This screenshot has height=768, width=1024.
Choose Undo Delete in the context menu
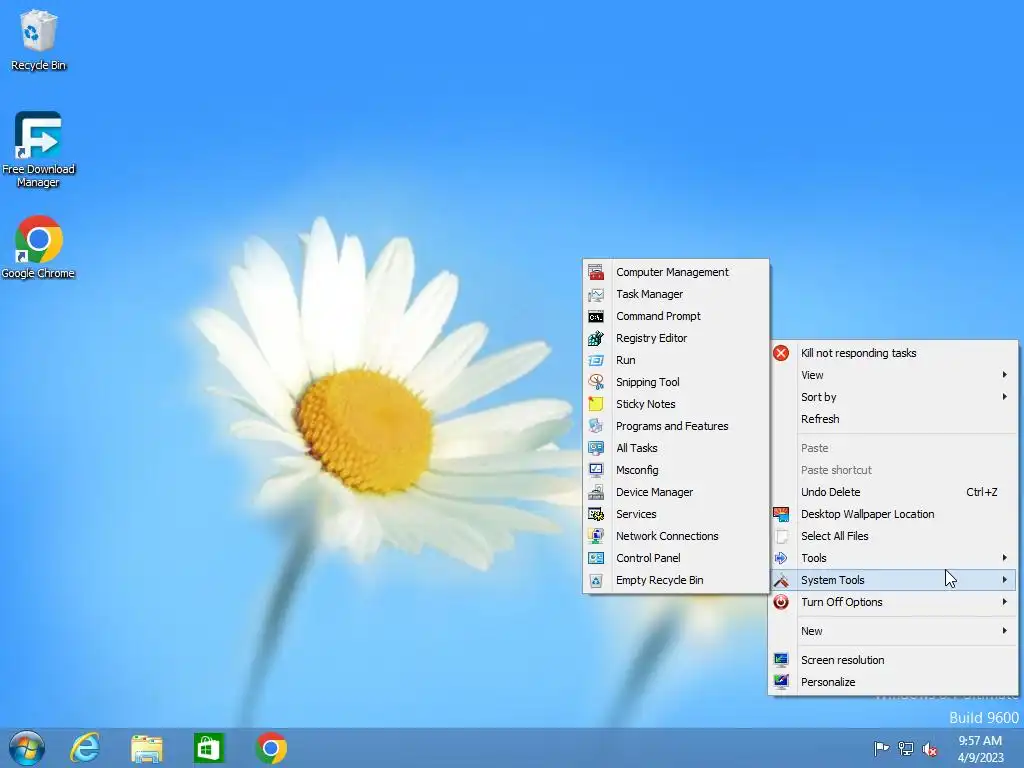click(893, 492)
